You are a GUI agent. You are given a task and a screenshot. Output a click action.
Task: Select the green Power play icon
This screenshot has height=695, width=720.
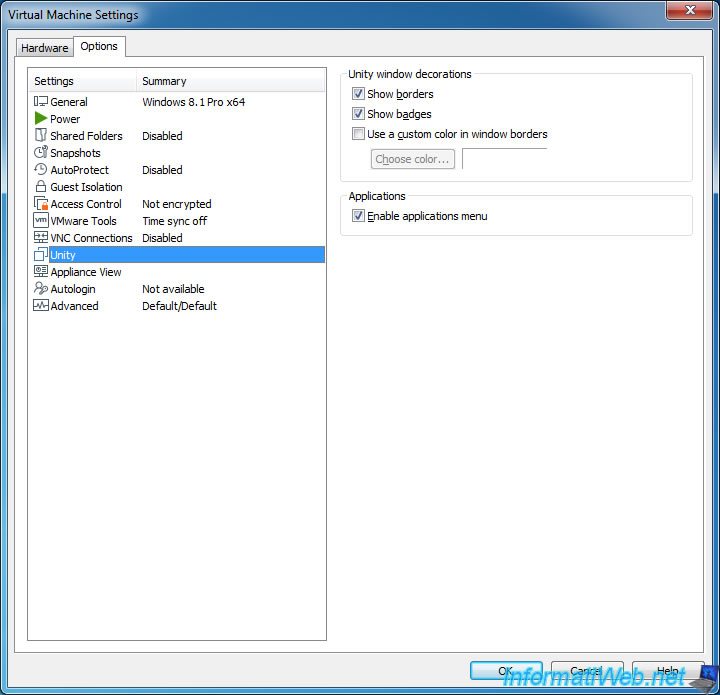[41, 119]
